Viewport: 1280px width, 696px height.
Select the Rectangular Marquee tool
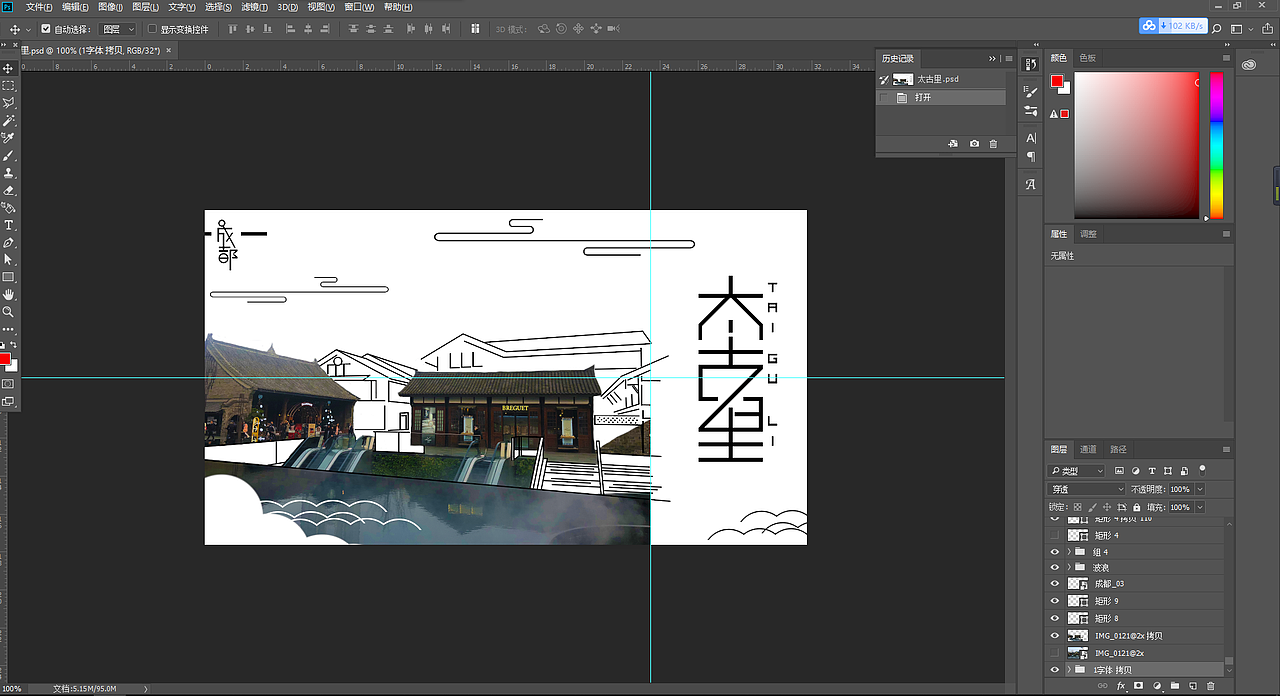pyautogui.click(x=9, y=86)
